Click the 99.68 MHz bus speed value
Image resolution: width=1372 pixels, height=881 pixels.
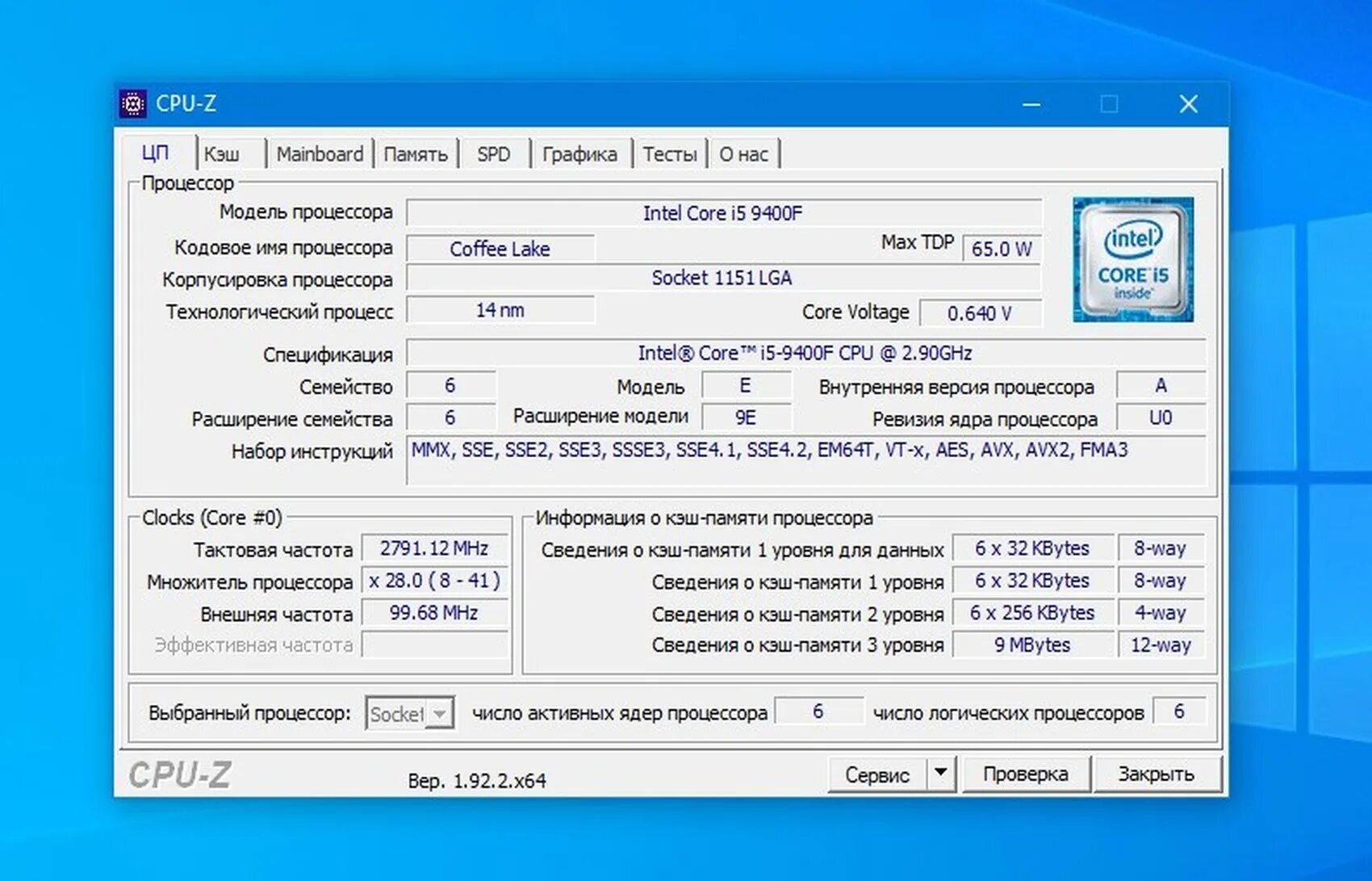[434, 613]
